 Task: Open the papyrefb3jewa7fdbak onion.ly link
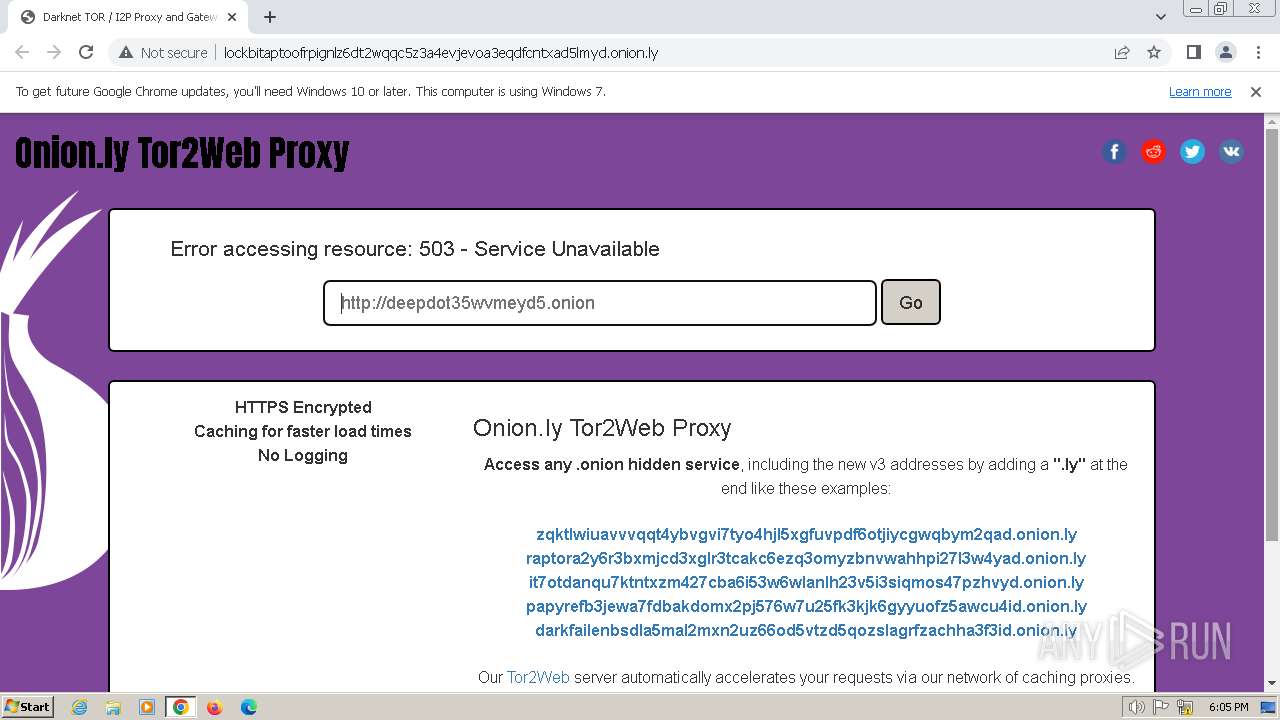tap(806, 606)
